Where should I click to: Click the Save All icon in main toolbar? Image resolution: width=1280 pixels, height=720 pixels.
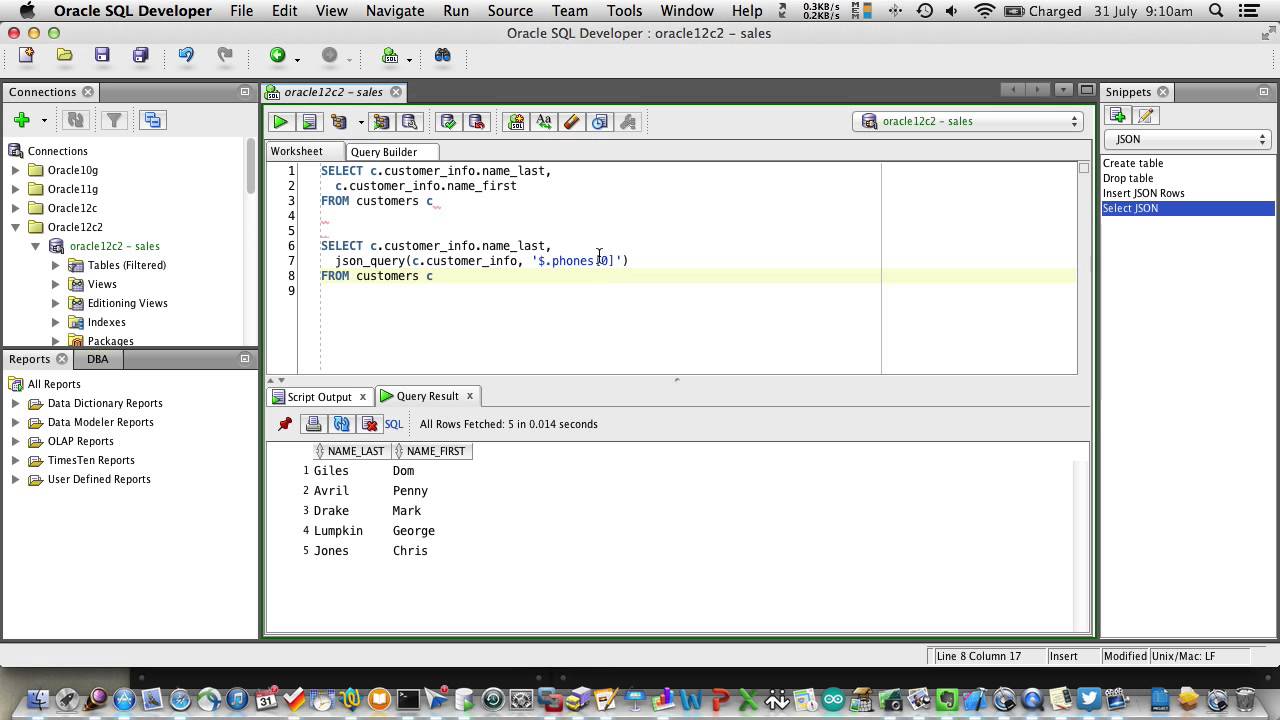click(140, 56)
